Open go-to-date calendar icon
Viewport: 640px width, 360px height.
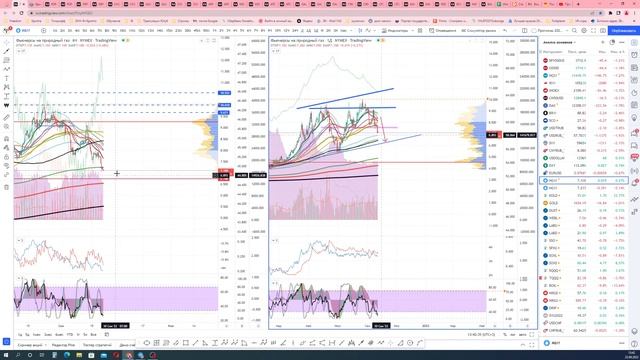pos(107,335)
